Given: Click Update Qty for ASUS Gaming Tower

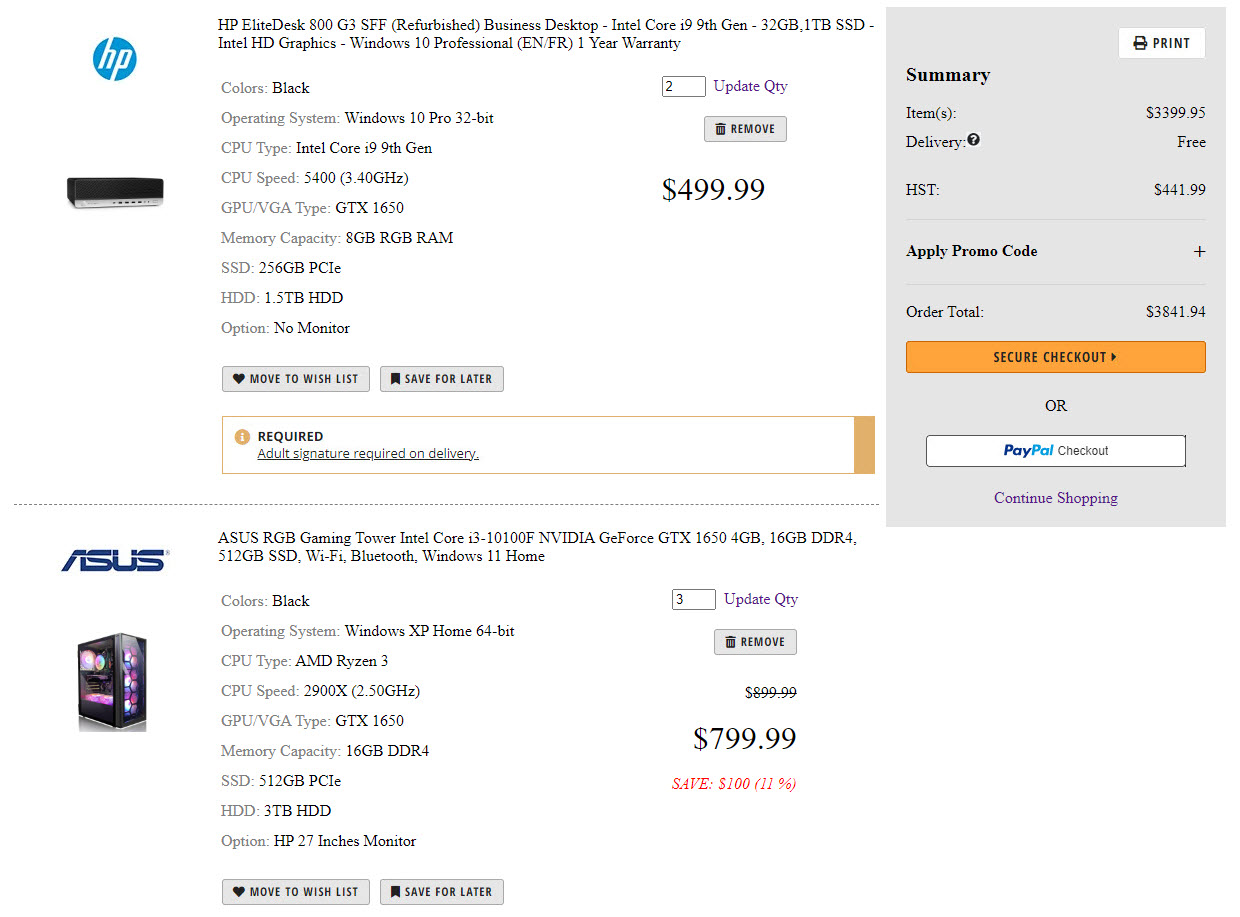Looking at the screenshot, I should (760, 599).
